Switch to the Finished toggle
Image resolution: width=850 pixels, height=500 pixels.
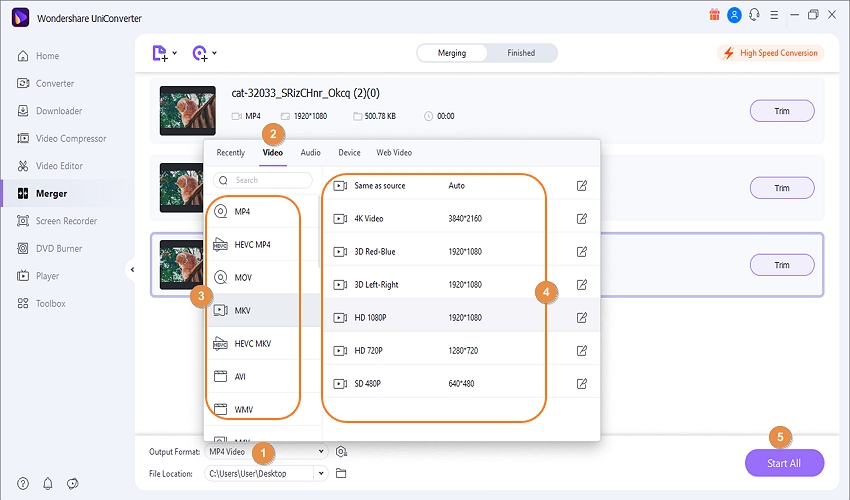pos(521,53)
